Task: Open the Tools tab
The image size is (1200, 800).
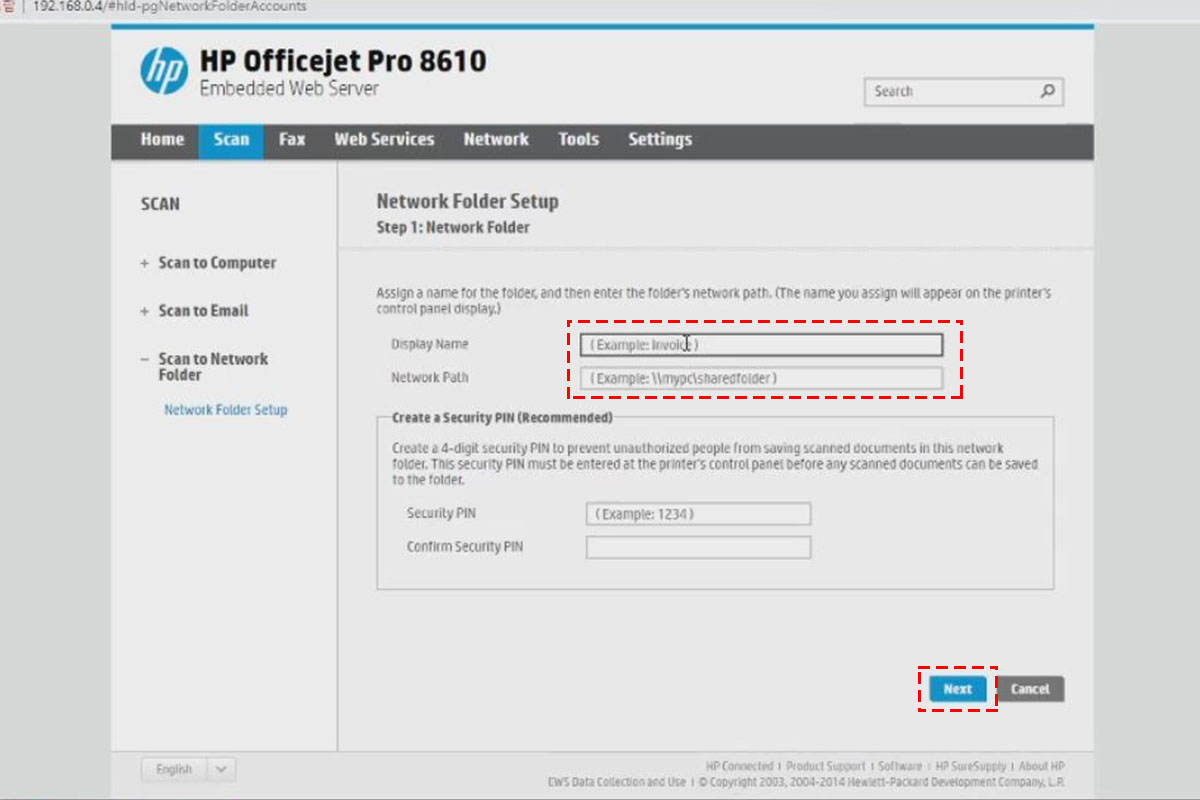Action: [578, 140]
